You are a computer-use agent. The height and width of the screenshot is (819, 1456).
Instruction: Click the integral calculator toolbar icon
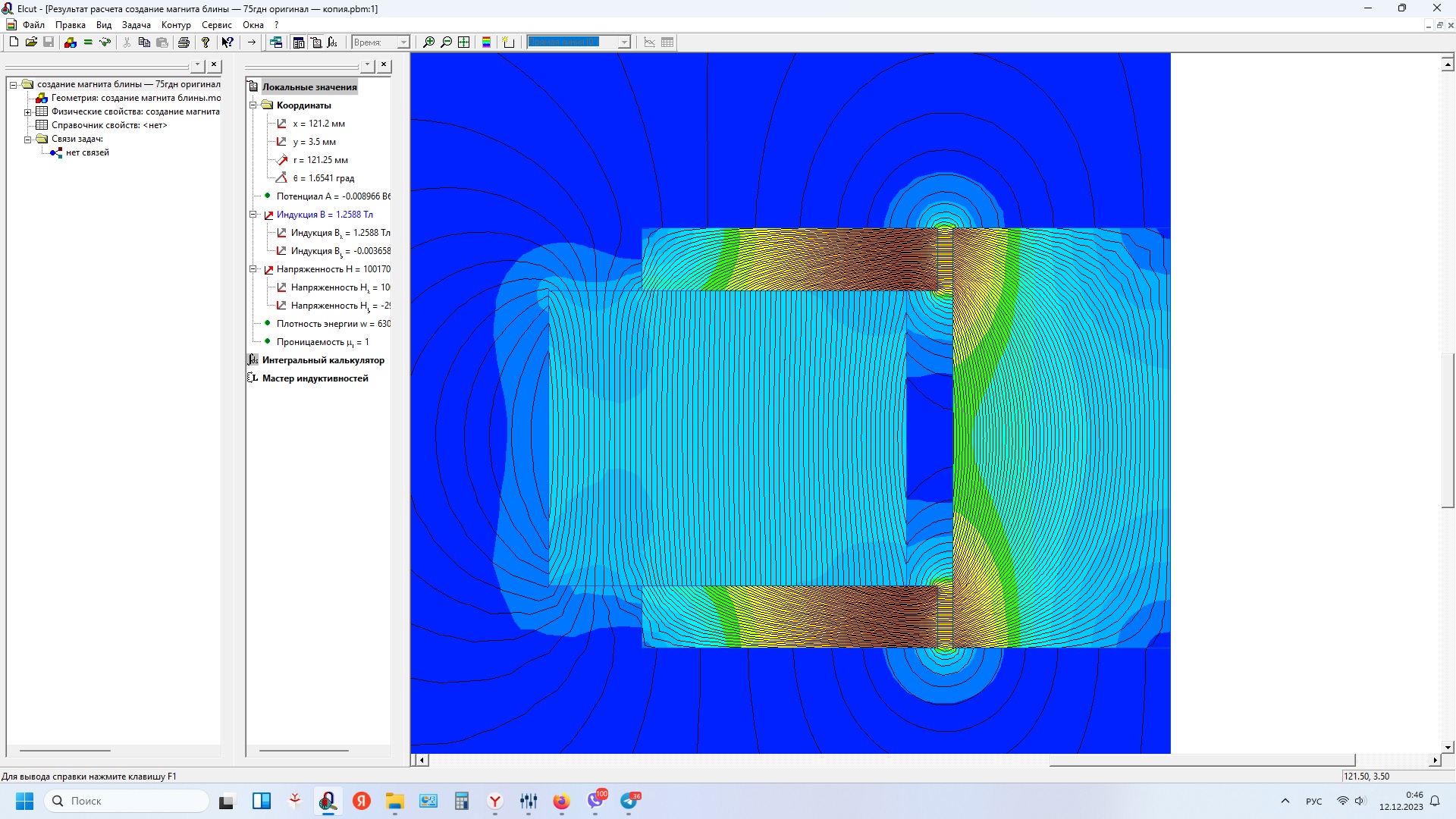(332, 42)
